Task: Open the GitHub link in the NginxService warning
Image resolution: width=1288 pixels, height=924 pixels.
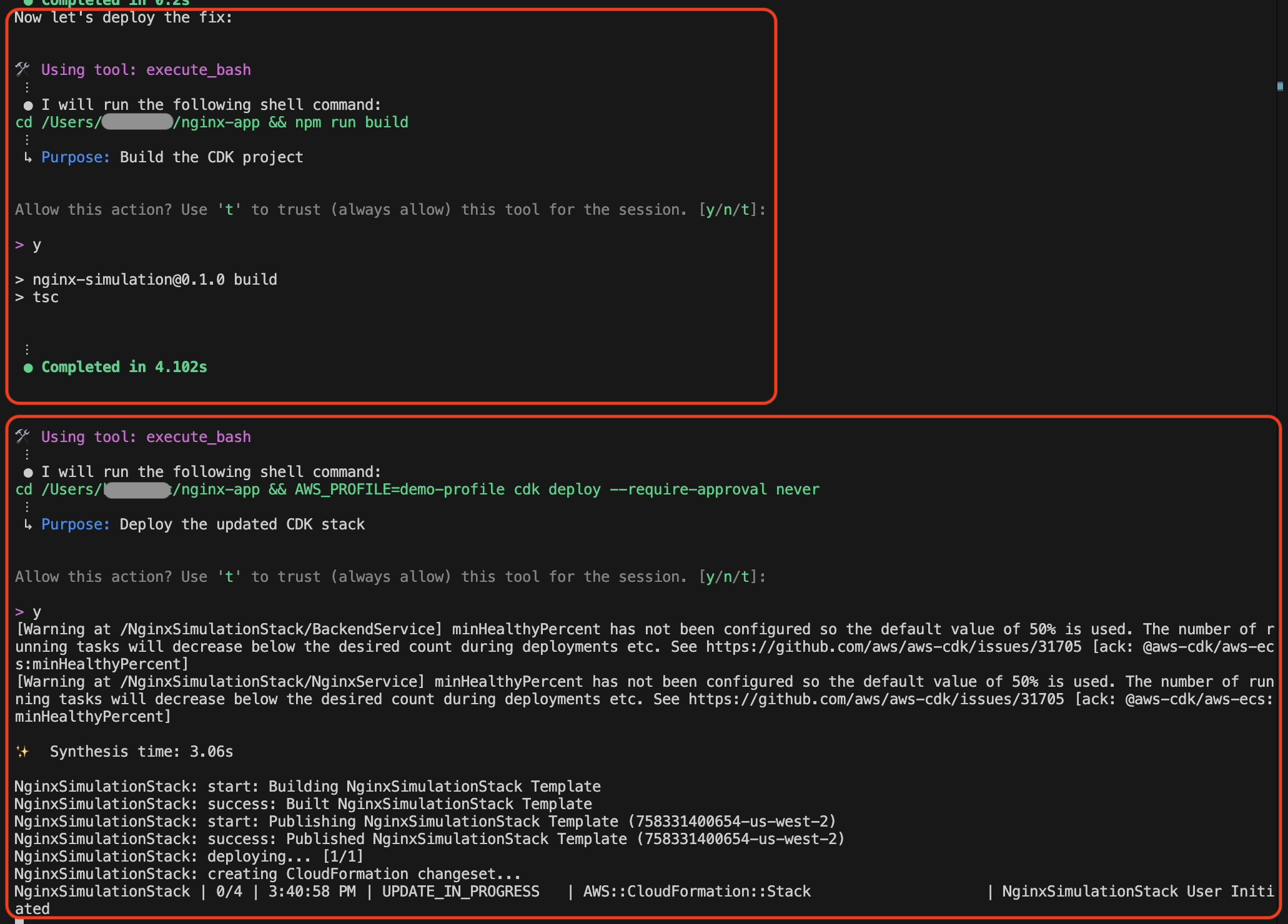Action: click(x=876, y=699)
